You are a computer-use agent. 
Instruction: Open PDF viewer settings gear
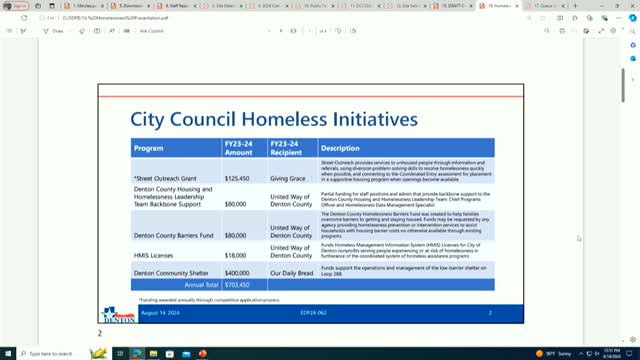(x=613, y=31)
